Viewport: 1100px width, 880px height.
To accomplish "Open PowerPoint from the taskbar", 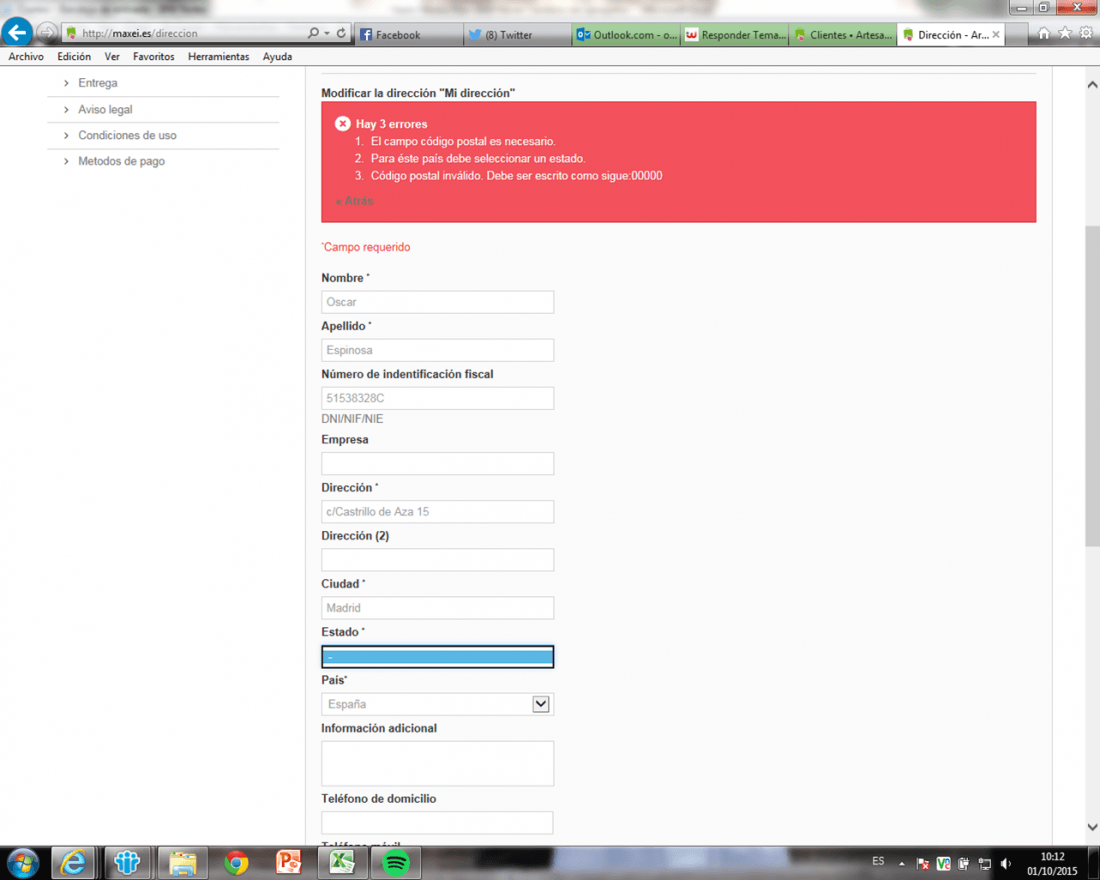I will (288, 863).
